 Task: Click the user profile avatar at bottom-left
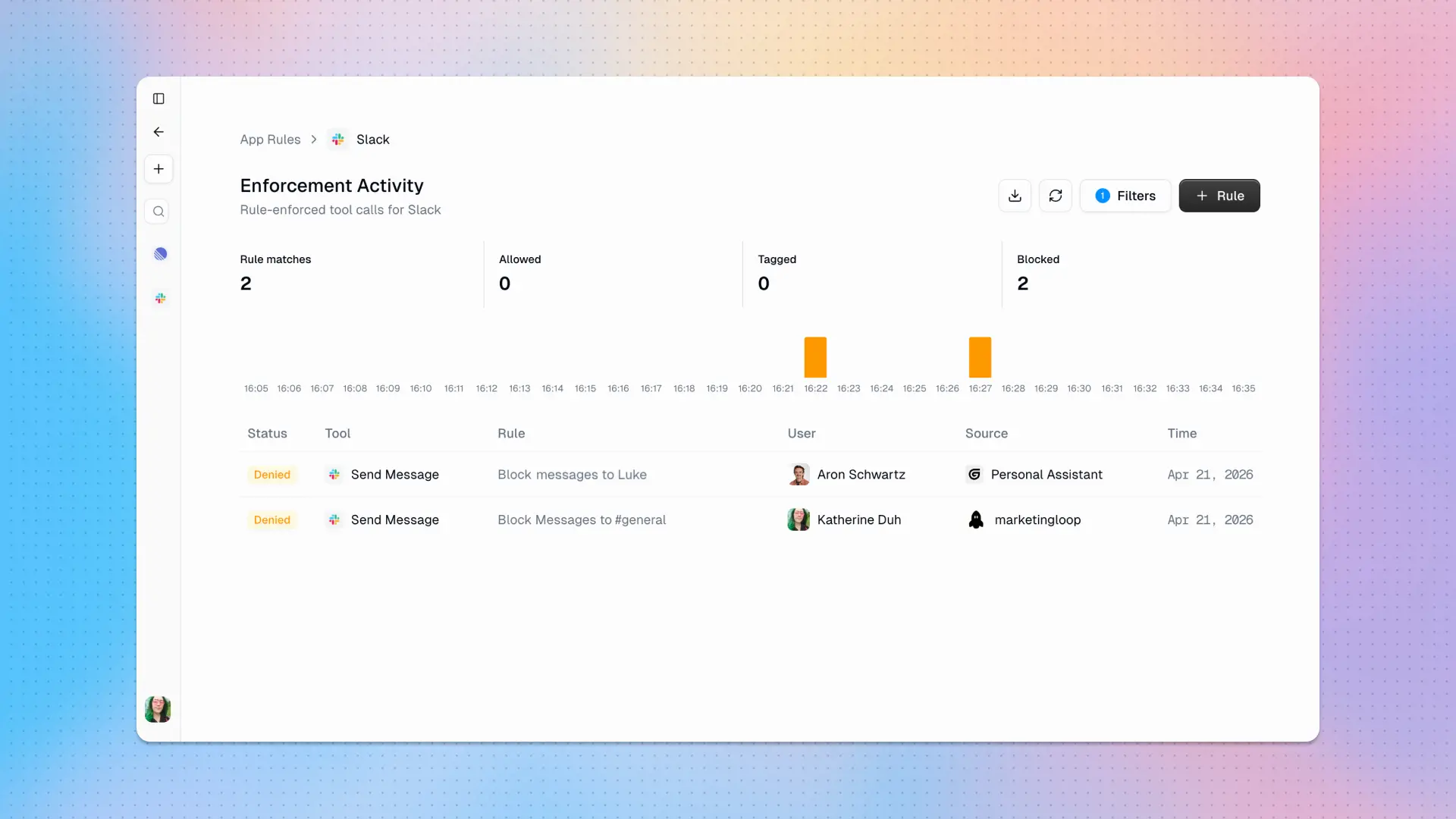158,709
